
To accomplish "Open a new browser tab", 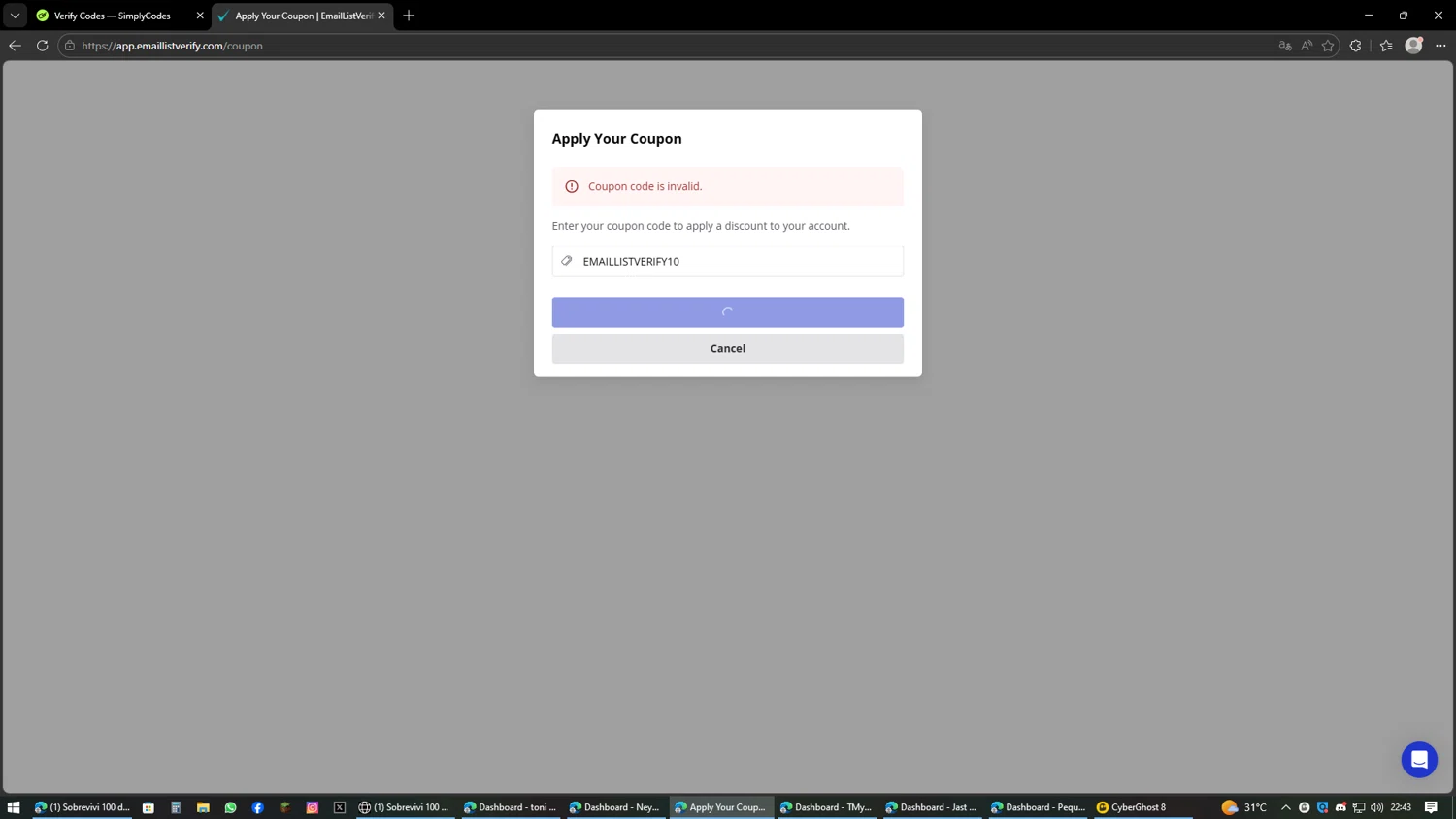I will coord(409,16).
